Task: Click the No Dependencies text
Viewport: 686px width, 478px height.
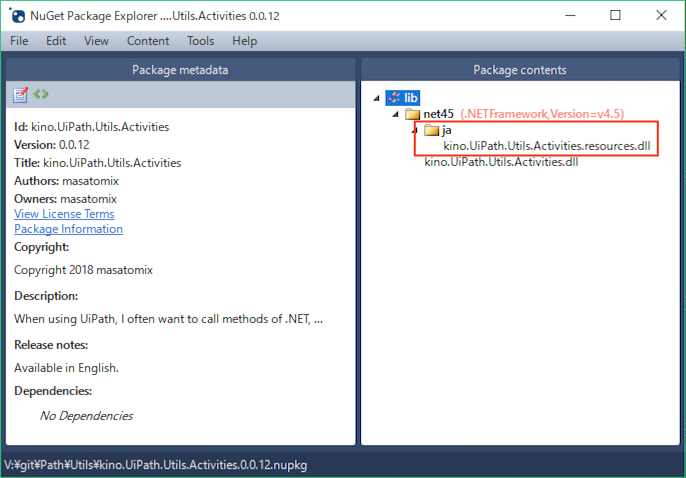Action: coord(86,416)
